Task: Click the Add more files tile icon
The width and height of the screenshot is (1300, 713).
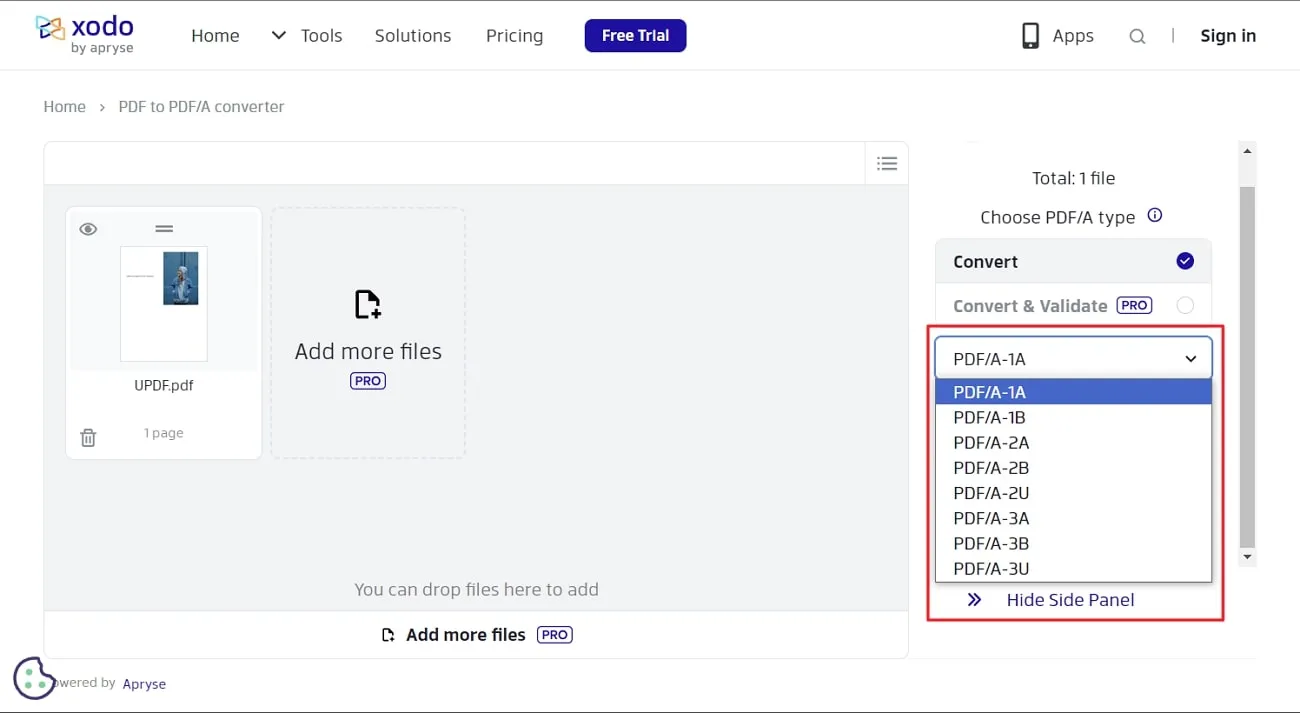Action: (368, 304)
